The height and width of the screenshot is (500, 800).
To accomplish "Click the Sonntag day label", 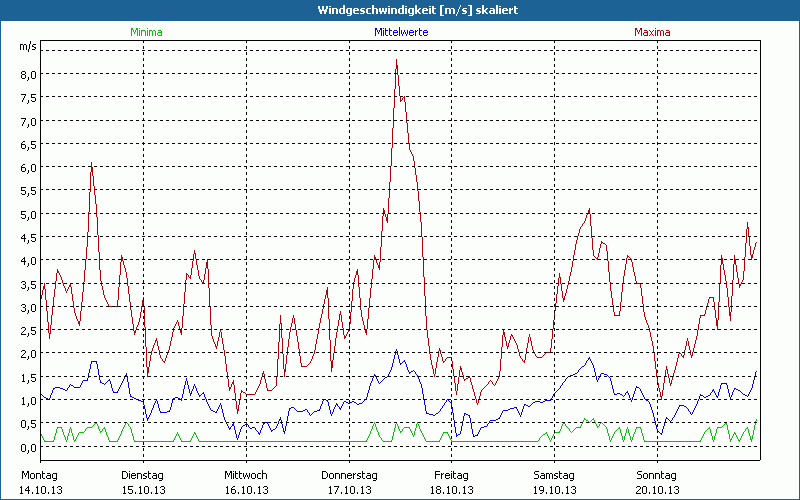I will tap(656, 475).
